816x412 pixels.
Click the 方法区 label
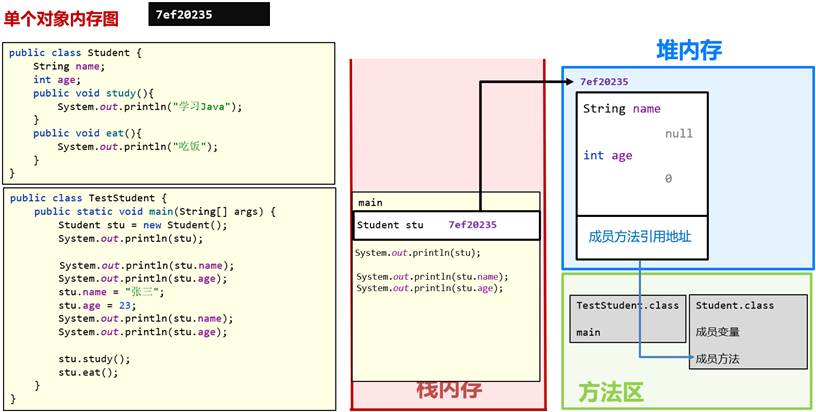(611, 392)
